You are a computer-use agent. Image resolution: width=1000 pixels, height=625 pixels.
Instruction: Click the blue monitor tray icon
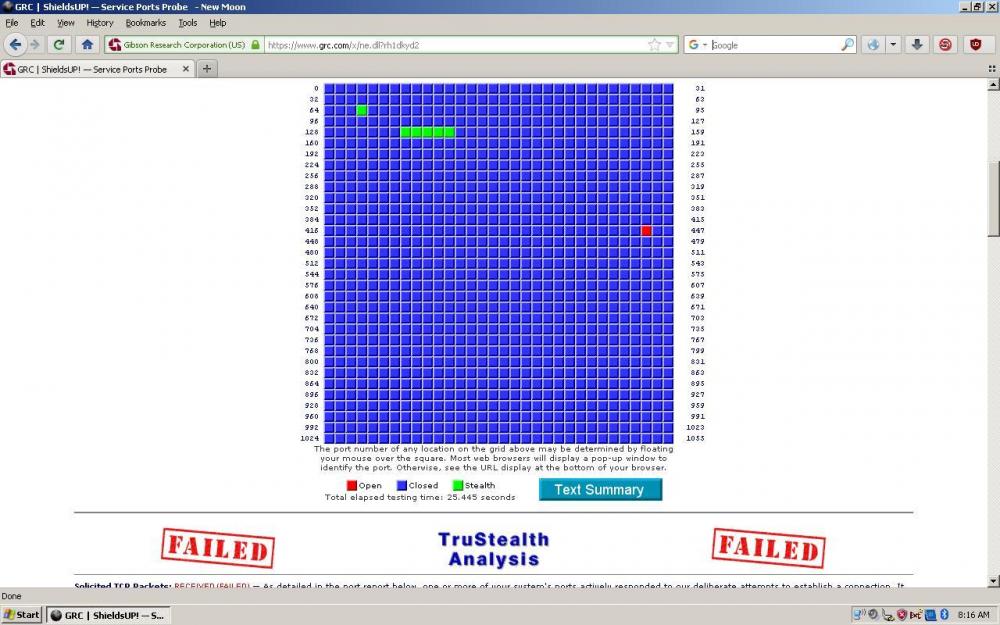tap(930, 615)
